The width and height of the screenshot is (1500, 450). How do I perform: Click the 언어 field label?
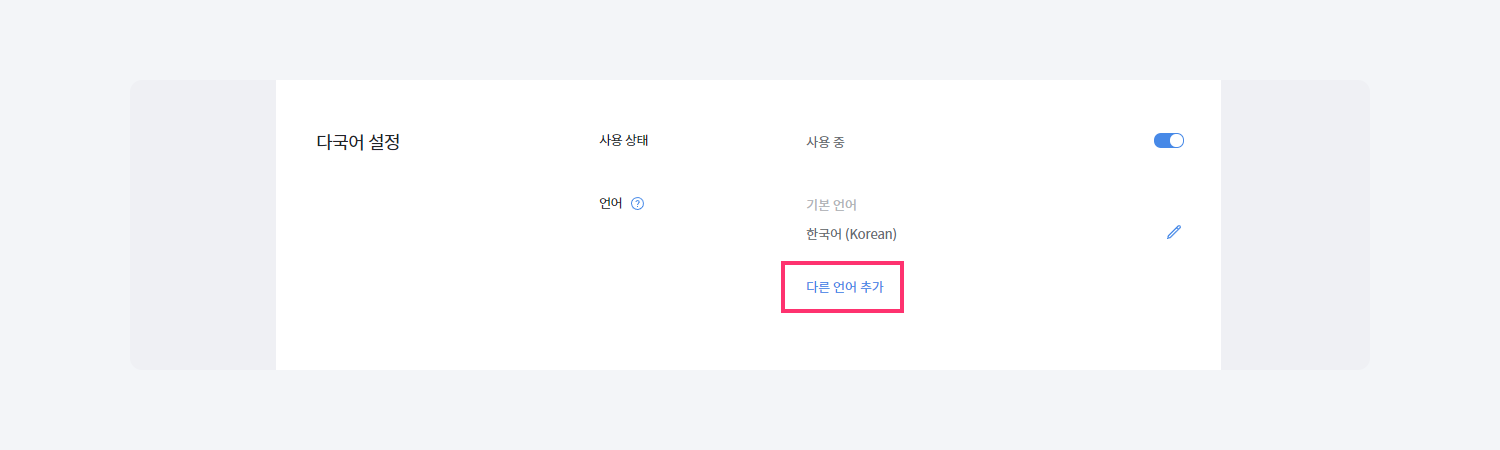coord(610,203)
